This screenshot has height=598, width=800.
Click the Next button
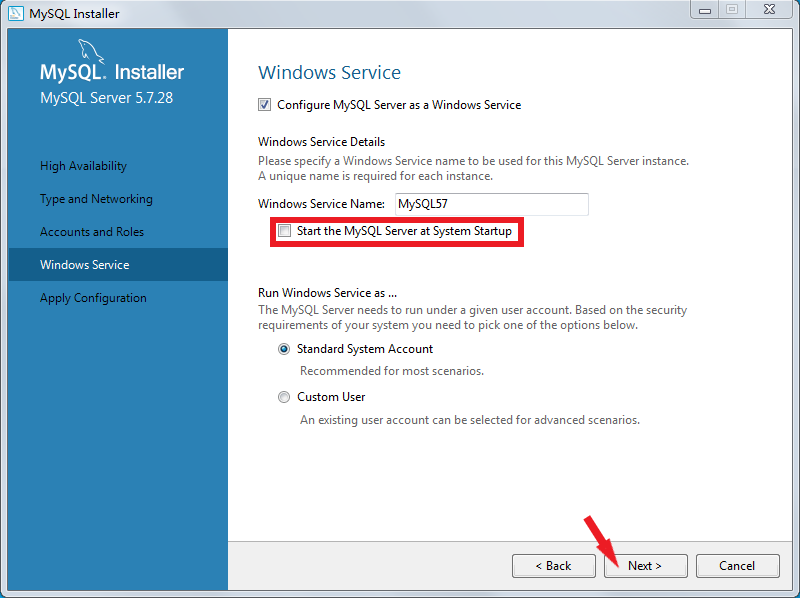point(645,566)
